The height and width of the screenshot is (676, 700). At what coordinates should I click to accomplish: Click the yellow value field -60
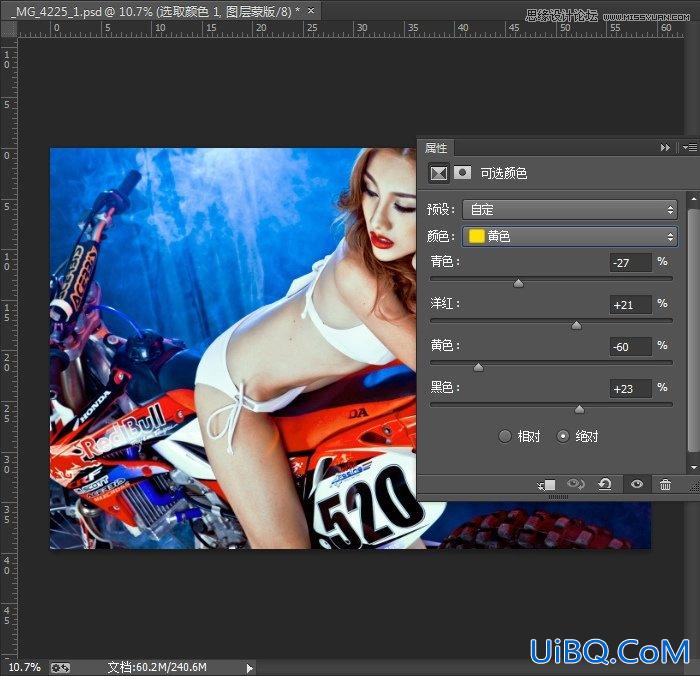click(630, 346)
